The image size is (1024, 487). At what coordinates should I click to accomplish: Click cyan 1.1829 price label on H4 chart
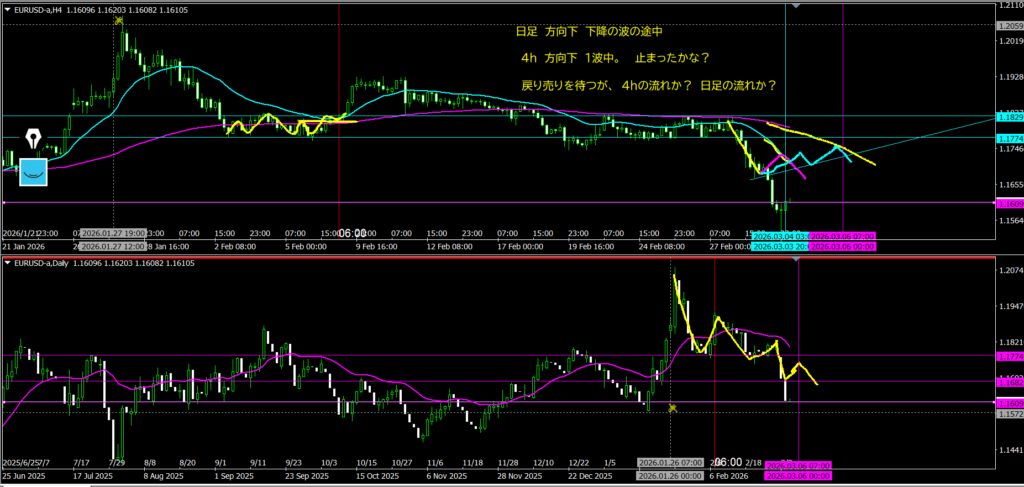[x=1008, y=117]
